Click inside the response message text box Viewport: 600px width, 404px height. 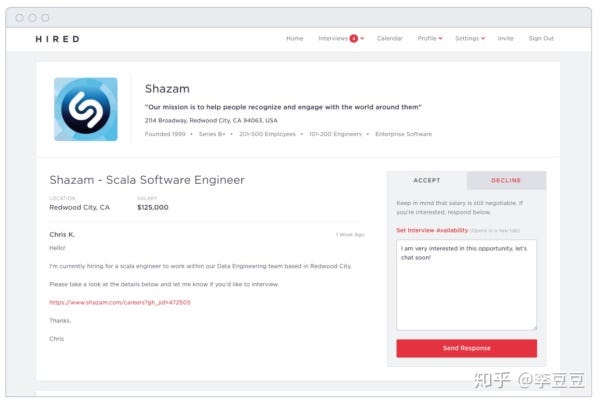[466, 285]
